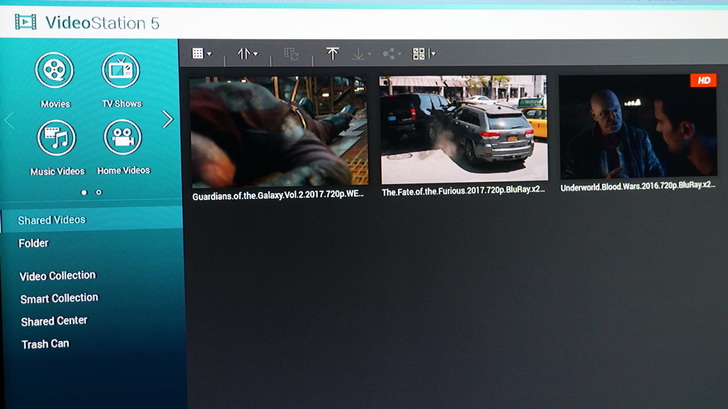Viewport: 728px width, 409px height.
Task: Open Smart Collection in sidebar
Action: [59, 298]
